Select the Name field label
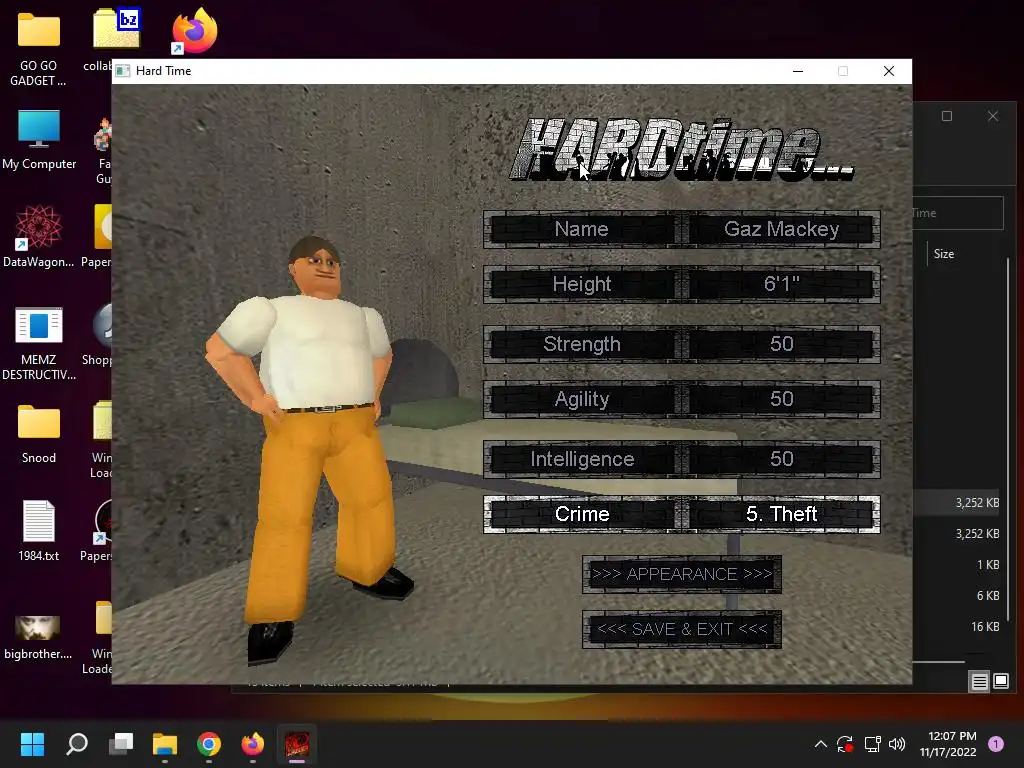 tap(581, 229)
